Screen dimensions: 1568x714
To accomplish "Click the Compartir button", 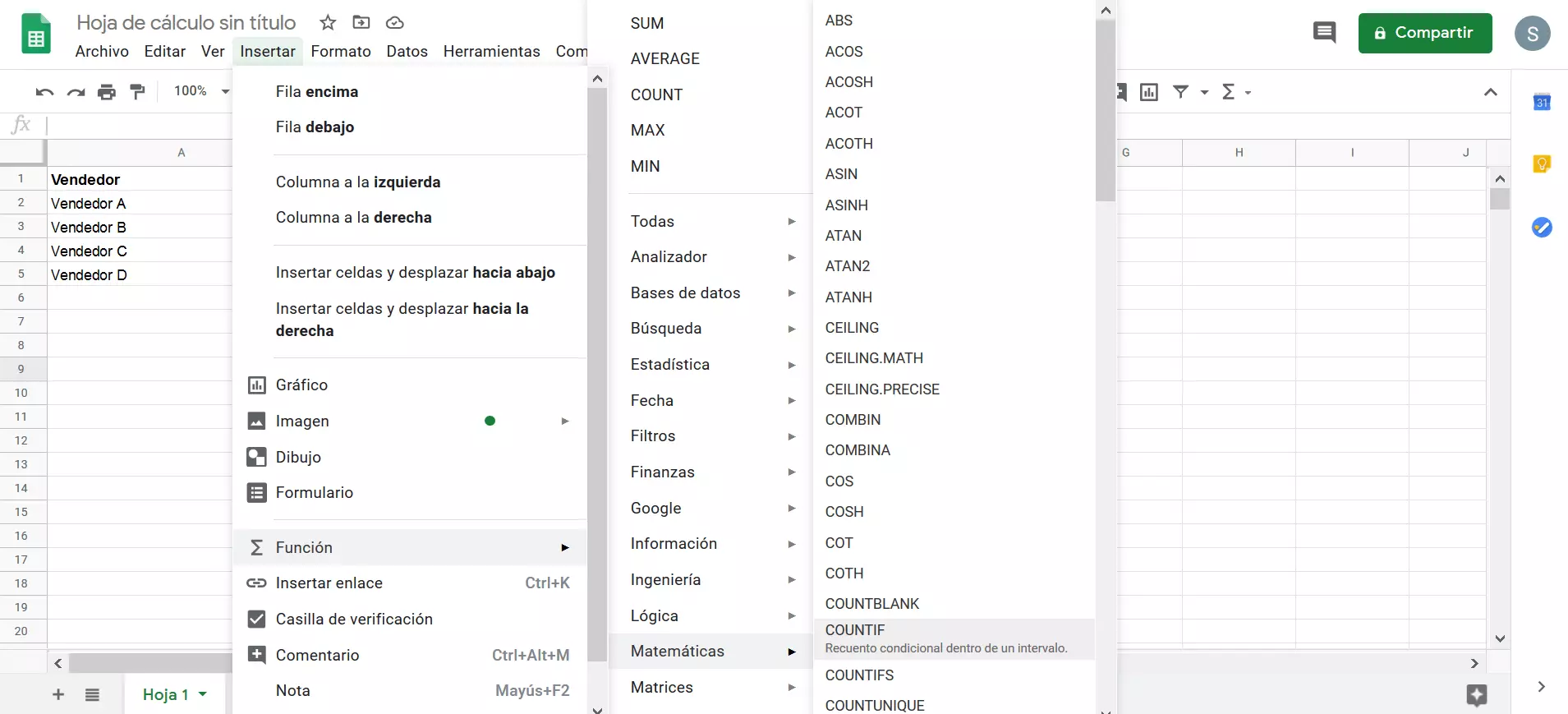I will click(1425, 33).
